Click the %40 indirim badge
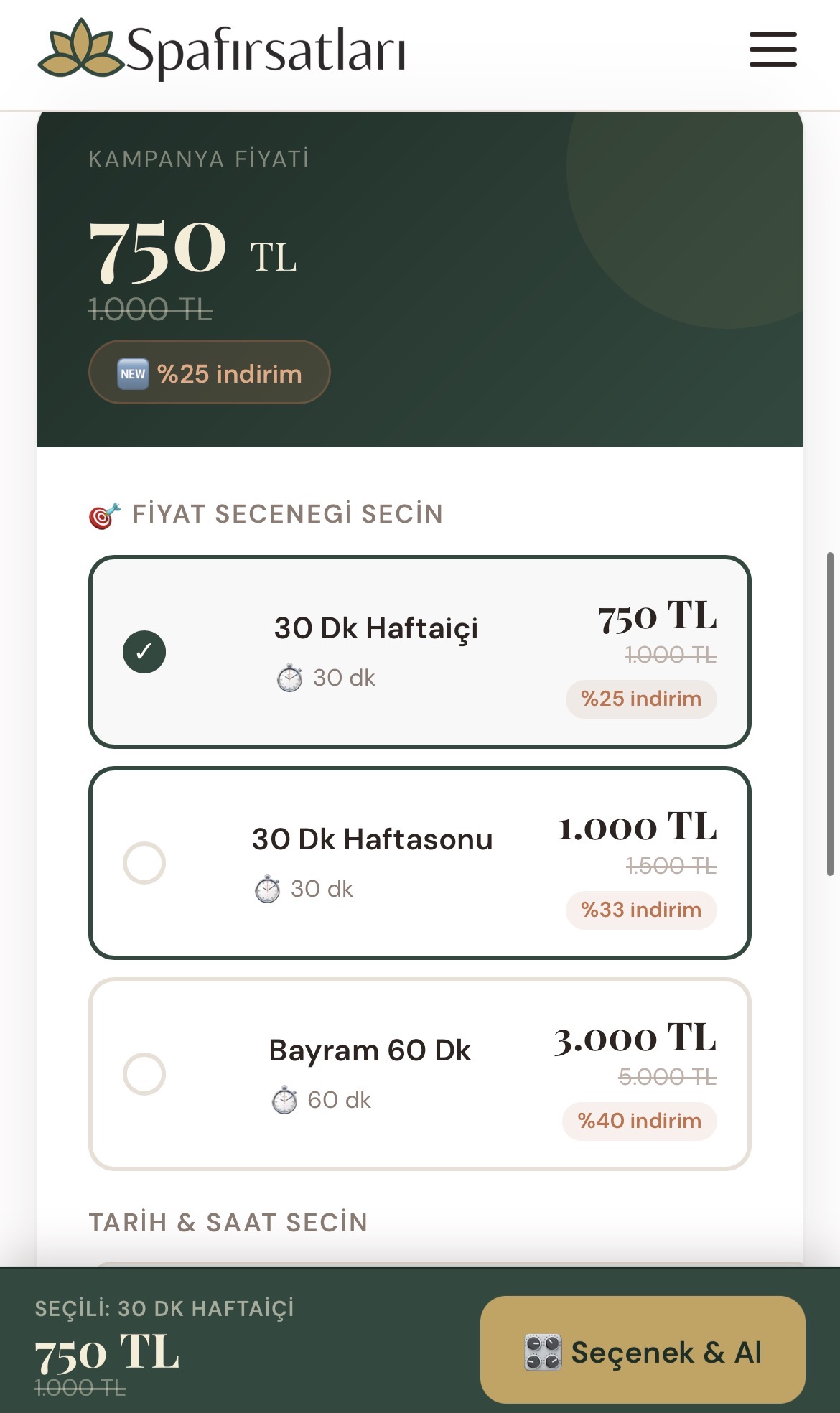The width and height of the screenshot is (840, 1413). 640,1121
